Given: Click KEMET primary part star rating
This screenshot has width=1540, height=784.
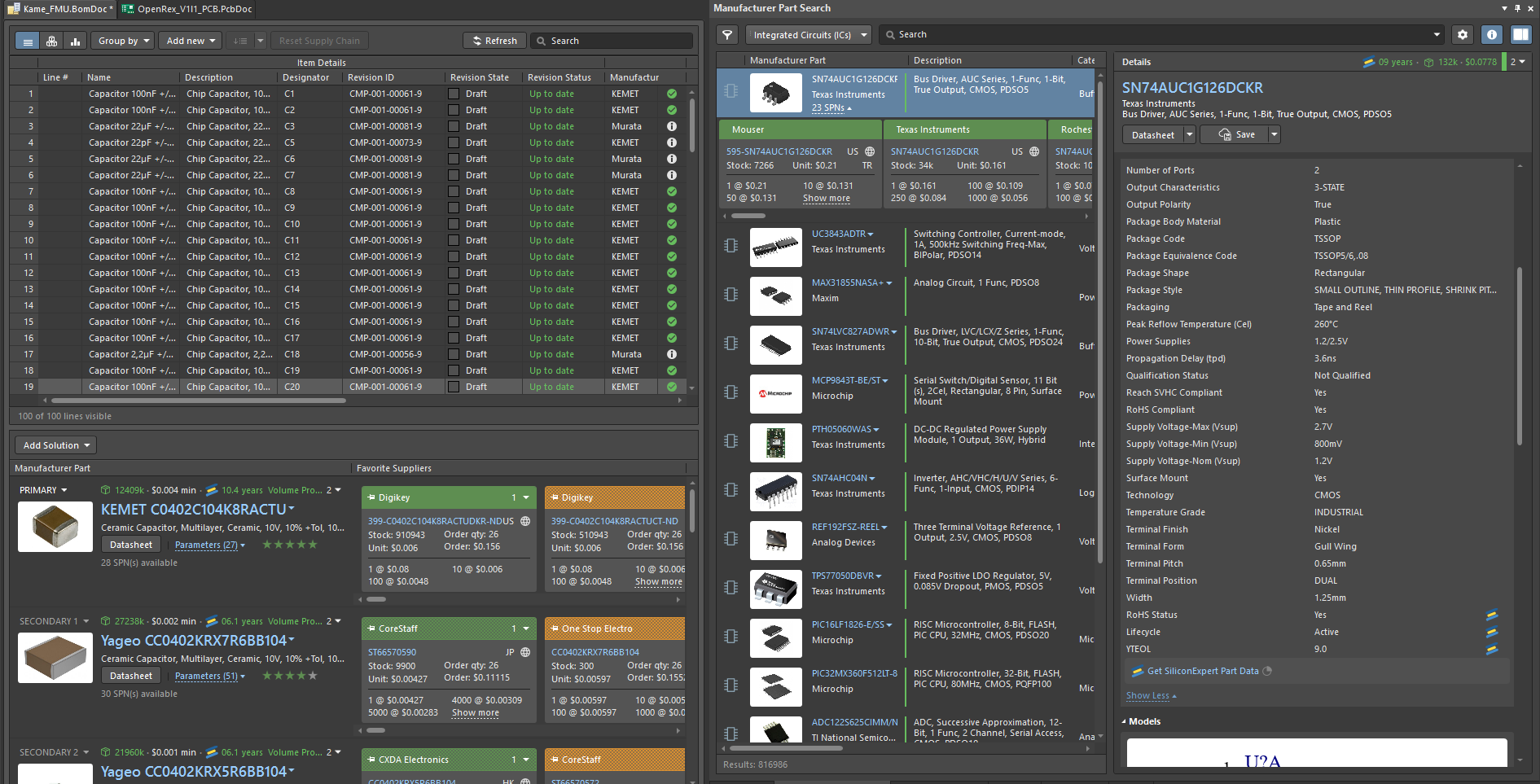Looking at the screenshot, I should pos(290,545).
